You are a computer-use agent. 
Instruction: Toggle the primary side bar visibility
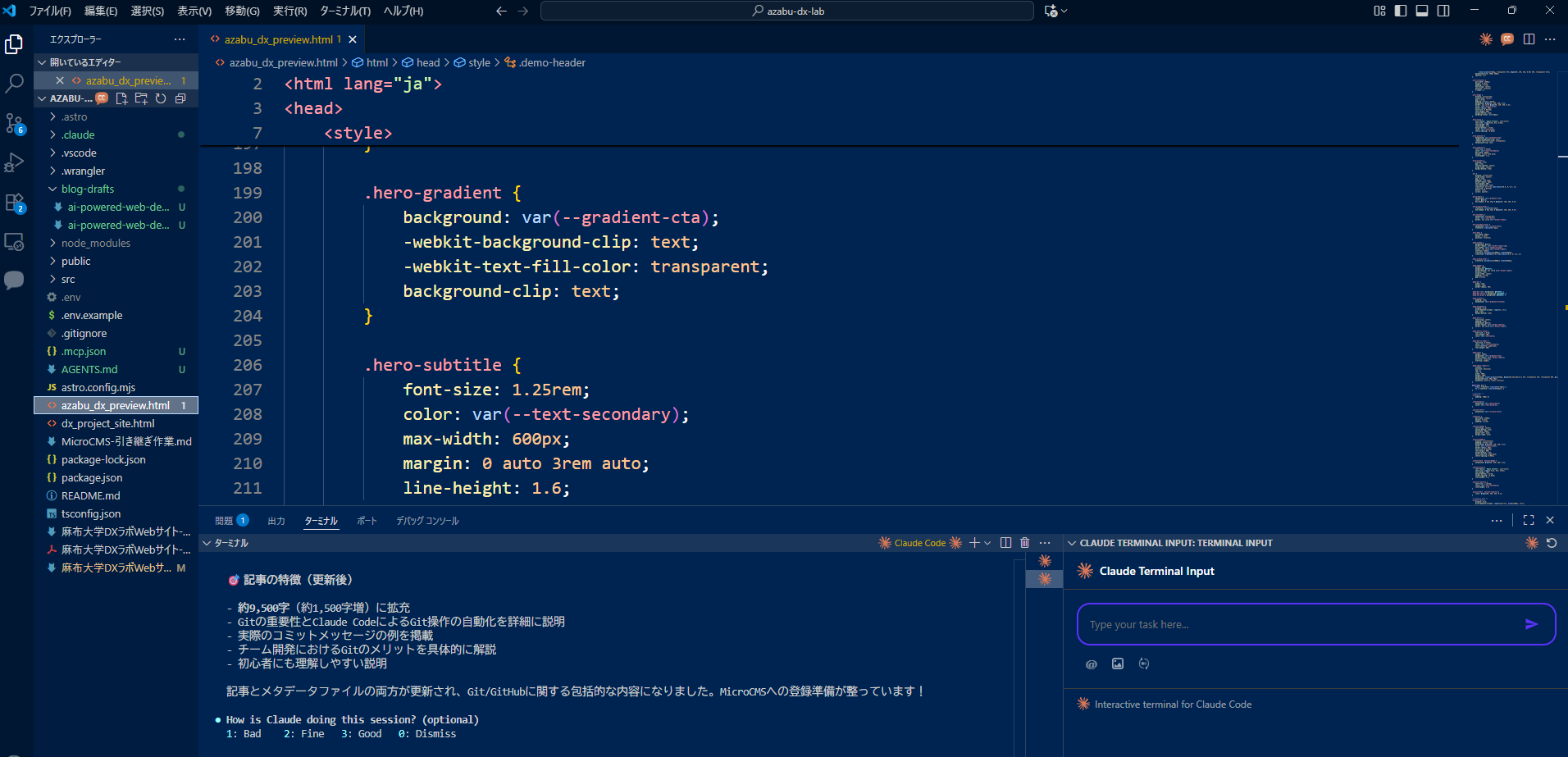[1401, 11]
